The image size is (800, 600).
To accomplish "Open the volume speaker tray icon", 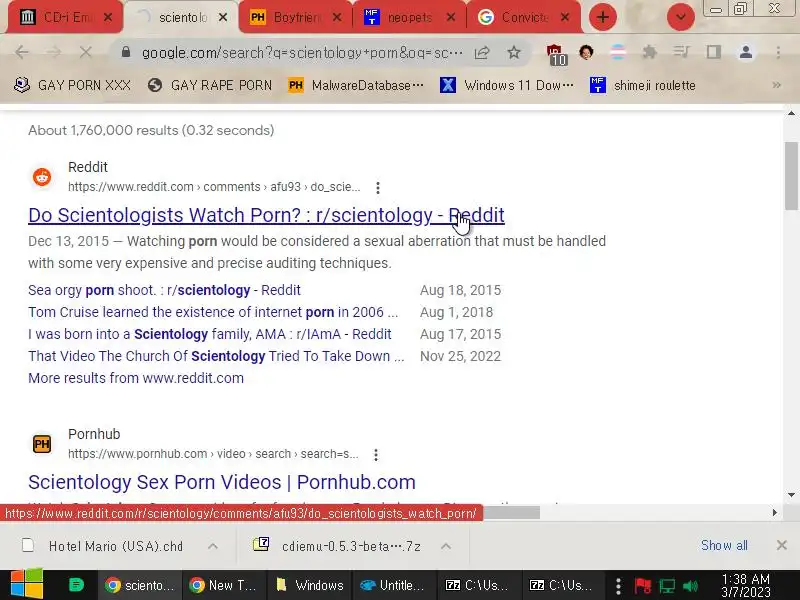I will click(x=690, y=586).
